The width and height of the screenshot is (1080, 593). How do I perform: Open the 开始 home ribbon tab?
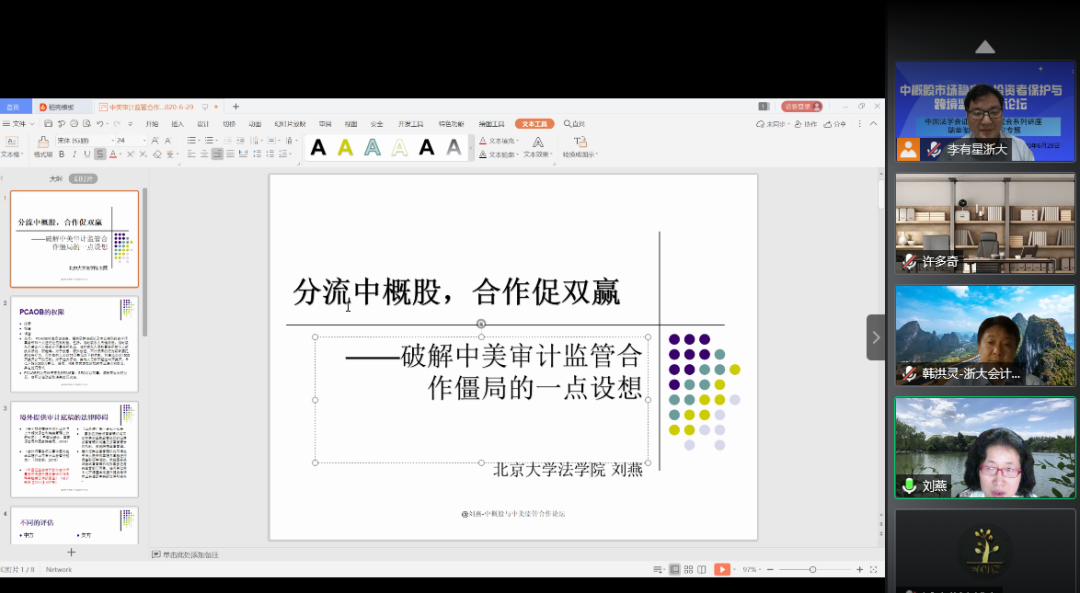coord(152,124)
